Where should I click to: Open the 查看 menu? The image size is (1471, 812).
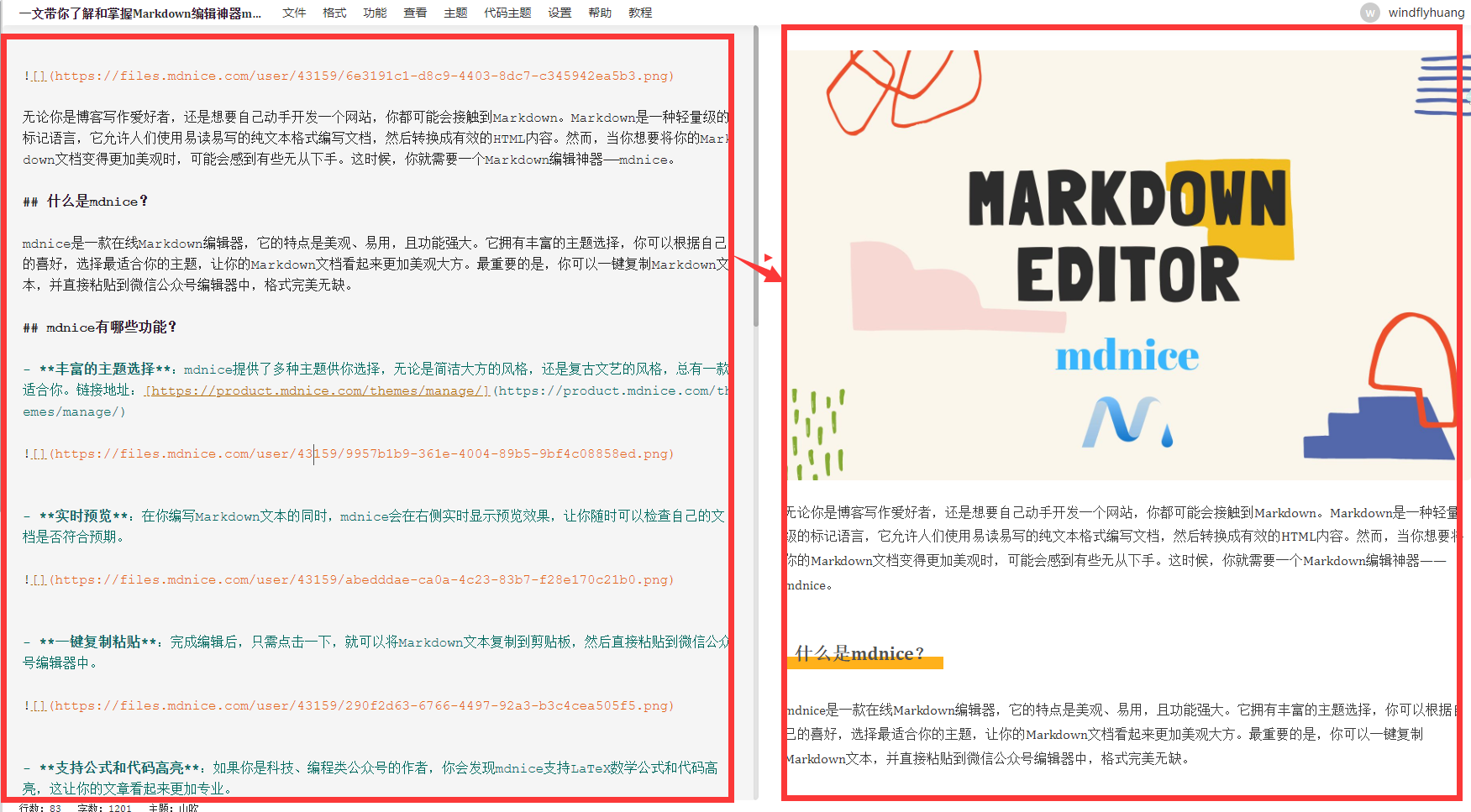click(x=415, y=13)
